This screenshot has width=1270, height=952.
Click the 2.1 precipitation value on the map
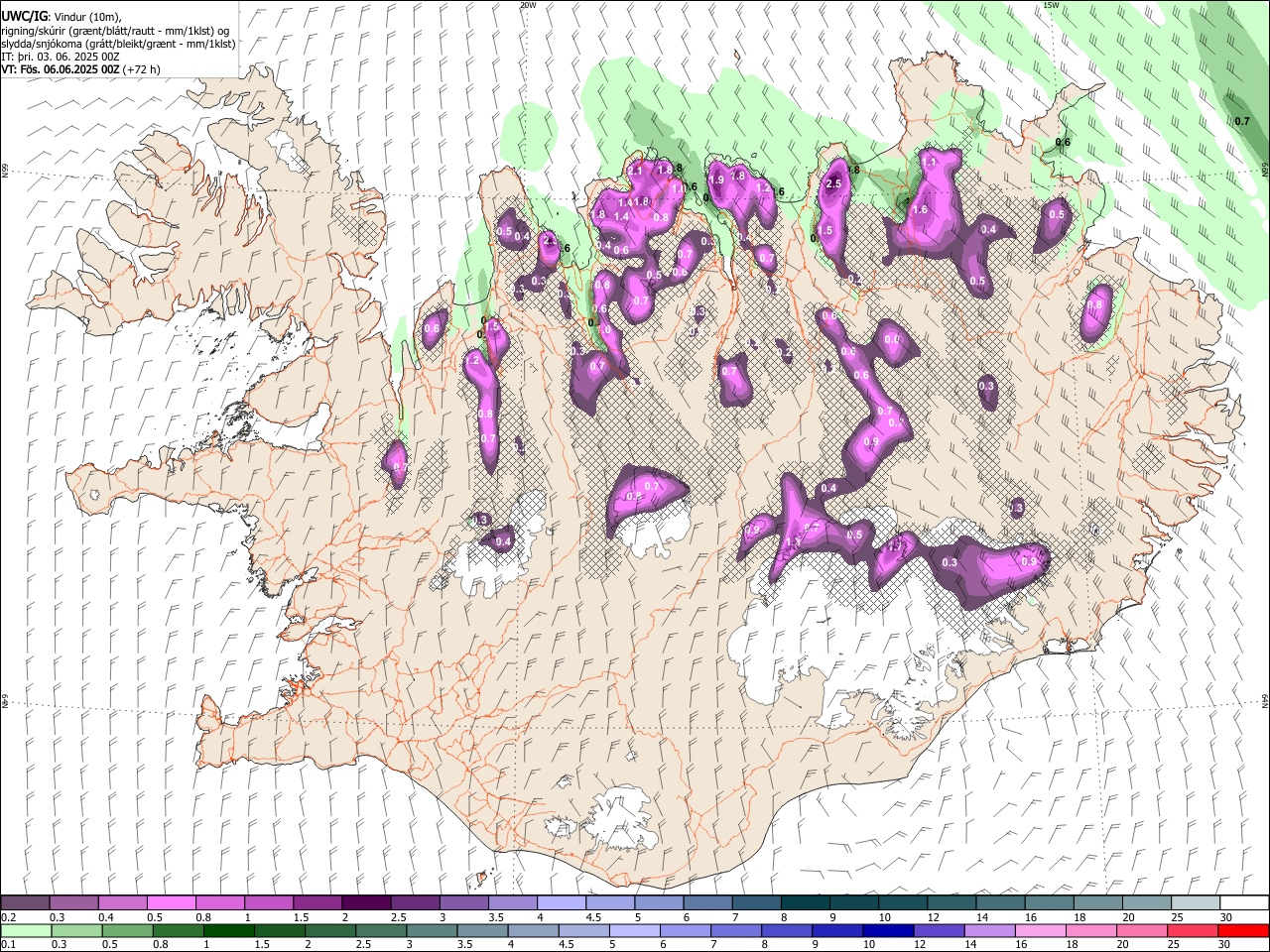click(636, 171)
